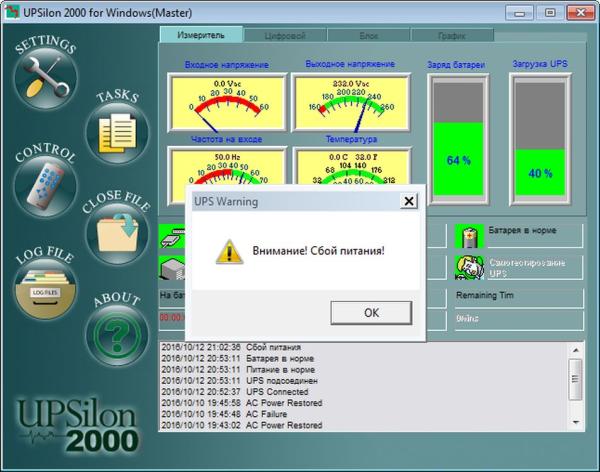Click the Батарея в норме status label

522,230
